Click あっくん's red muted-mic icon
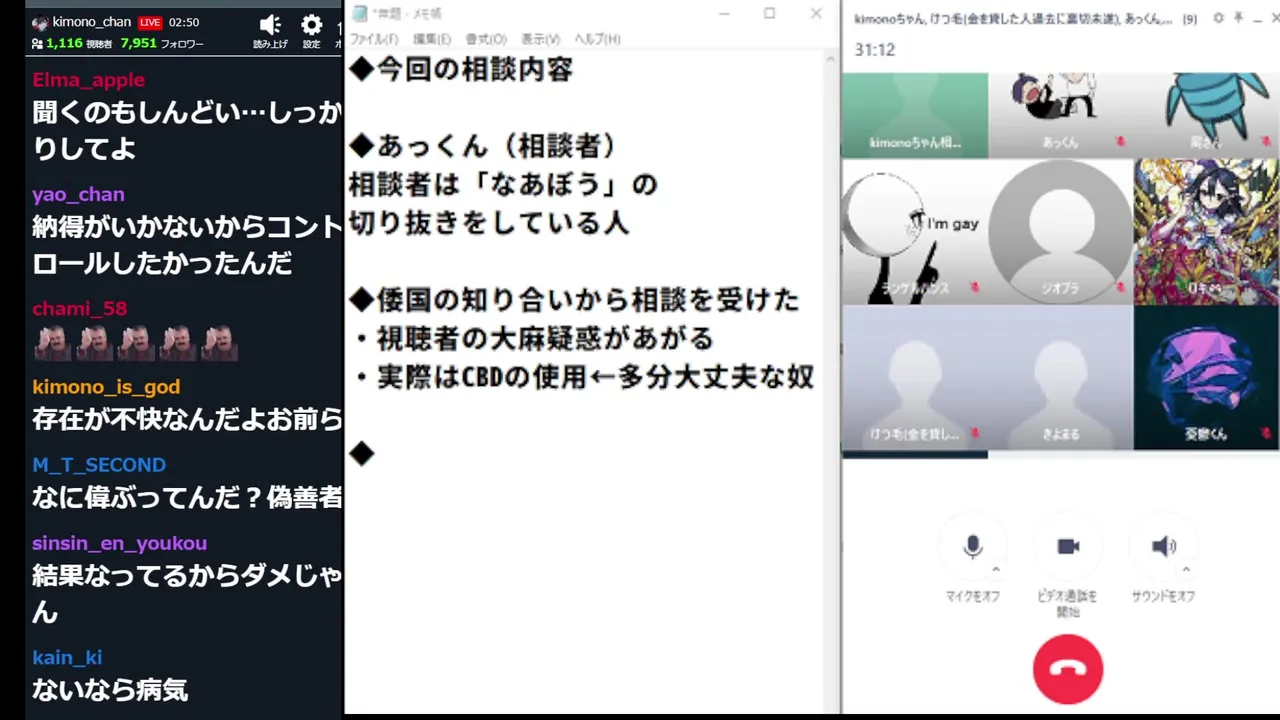The width and height of the screenshot is (1280, 720). click(1120, 142)
